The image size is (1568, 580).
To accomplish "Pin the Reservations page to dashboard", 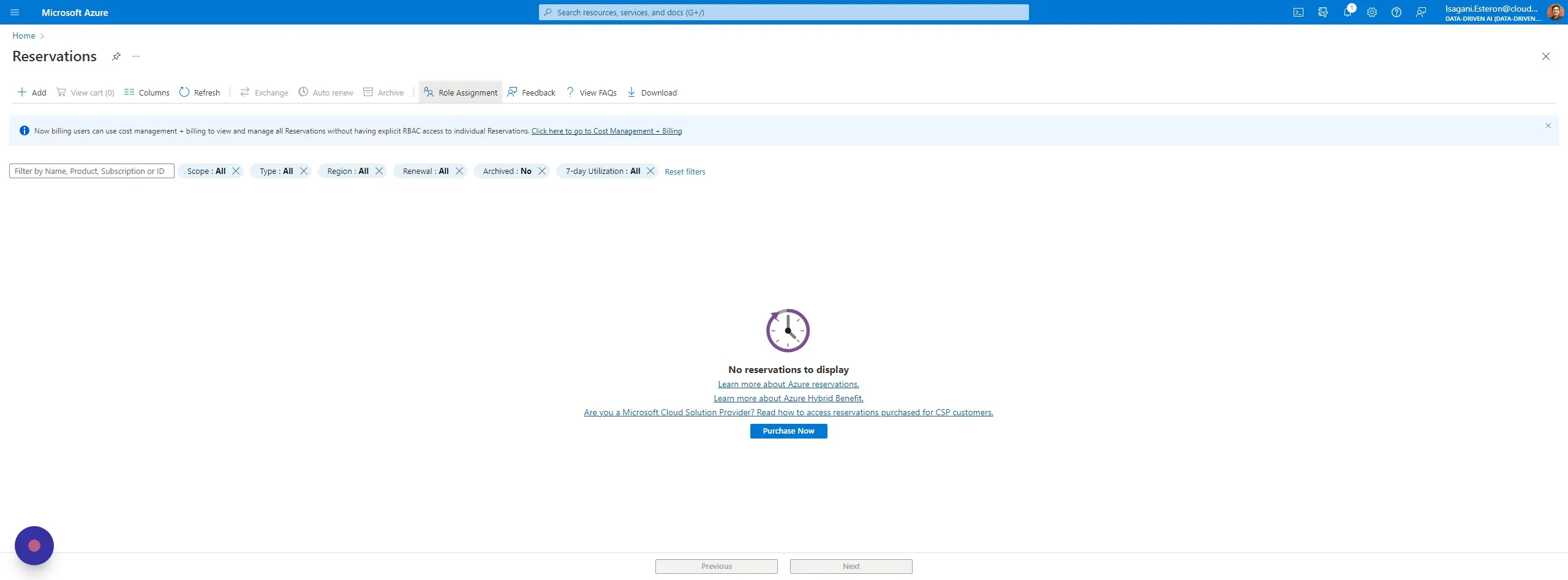I will pyautogui.click(x=116, y=56).
